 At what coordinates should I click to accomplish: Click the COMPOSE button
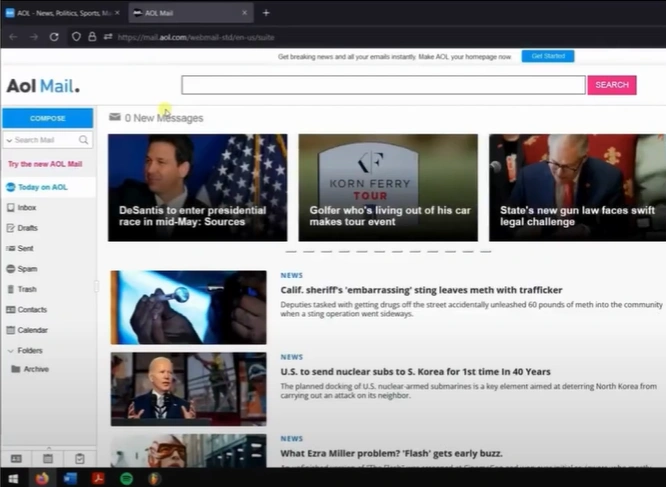(x=48, y=118)
